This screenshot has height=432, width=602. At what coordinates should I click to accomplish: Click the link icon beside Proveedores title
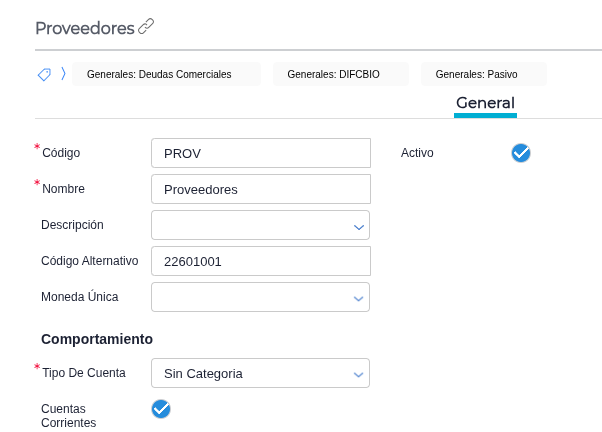(x=146, y=27)
